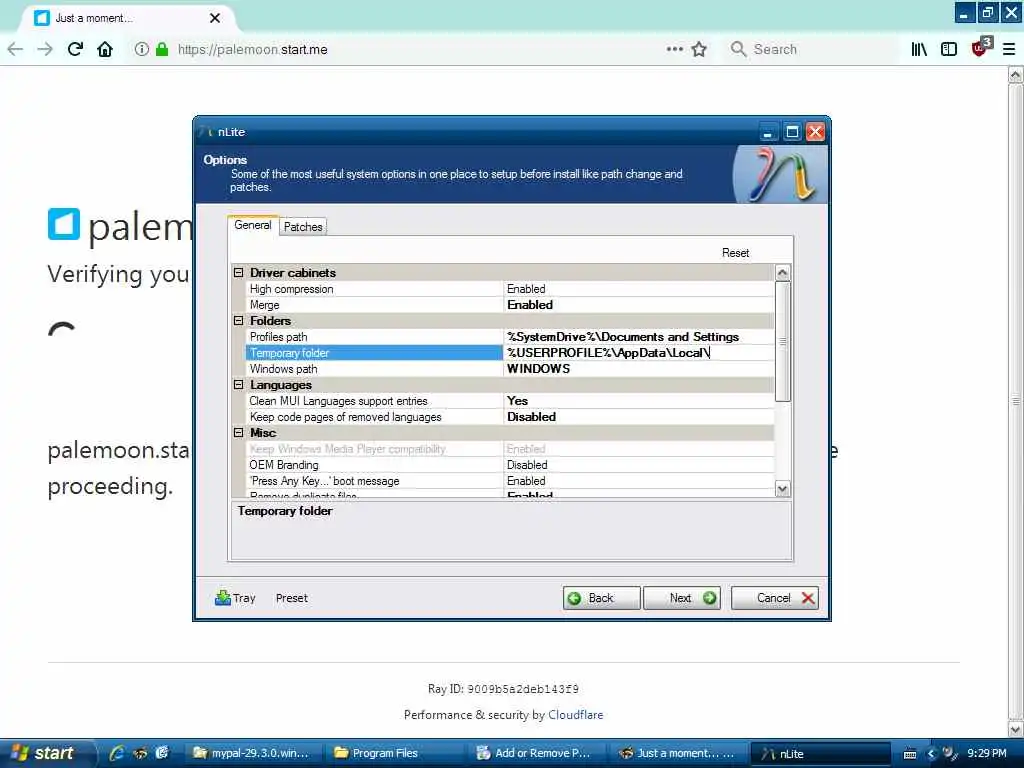Collapse the Folders group
Image resolution: width=1024 pixels, height=768 pixels.
tap(238, 321)
